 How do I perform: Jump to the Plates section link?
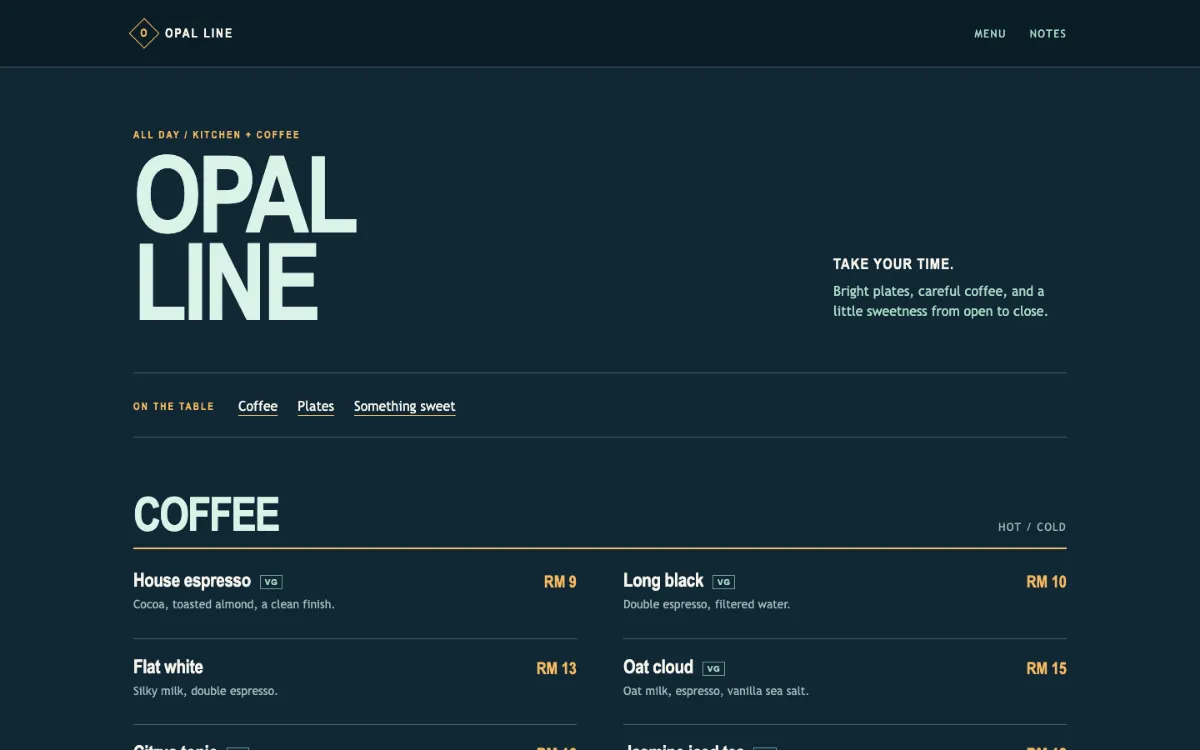tap(316, 407)
